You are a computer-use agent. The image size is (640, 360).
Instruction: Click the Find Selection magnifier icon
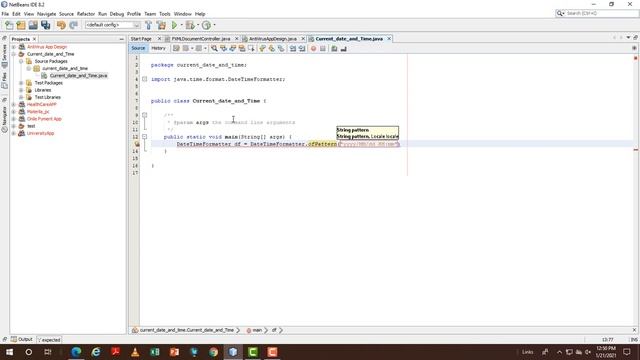[x=214, y=49]
